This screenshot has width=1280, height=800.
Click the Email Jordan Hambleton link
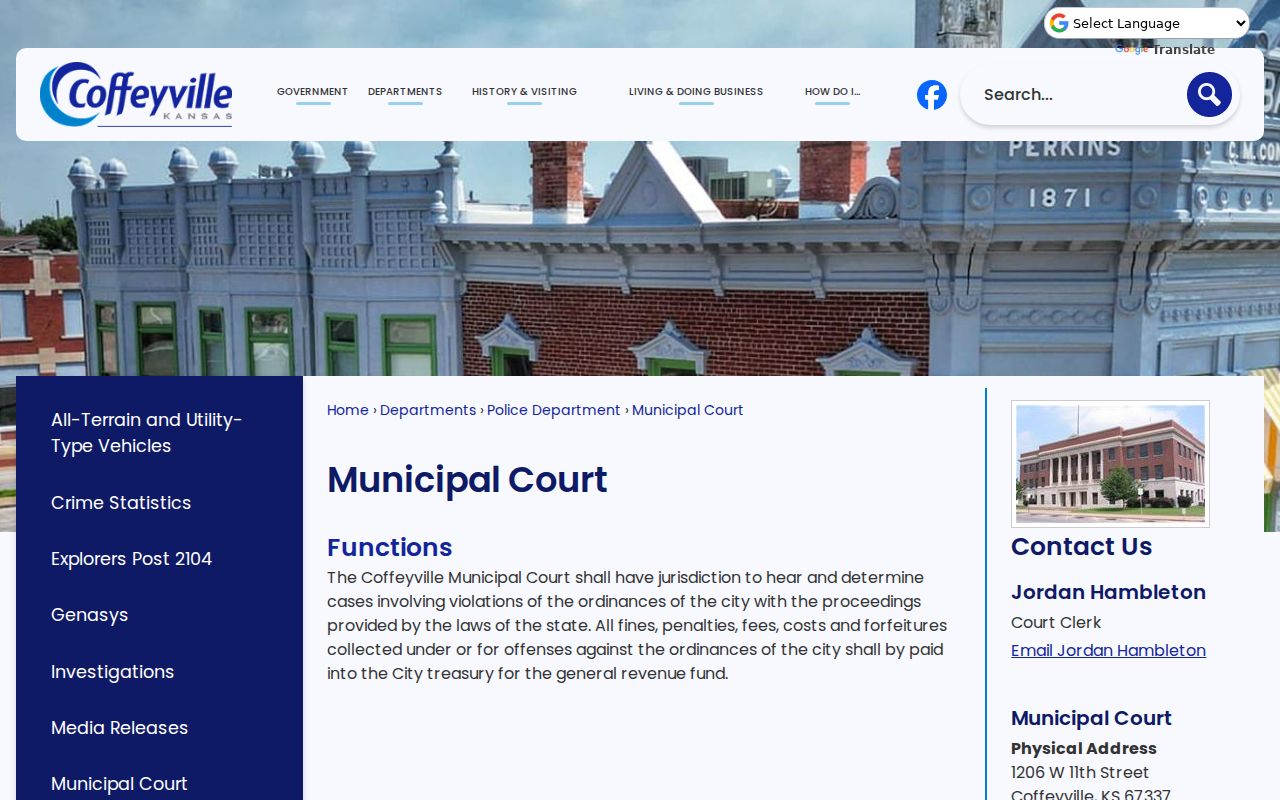(x=1108, y=650)
